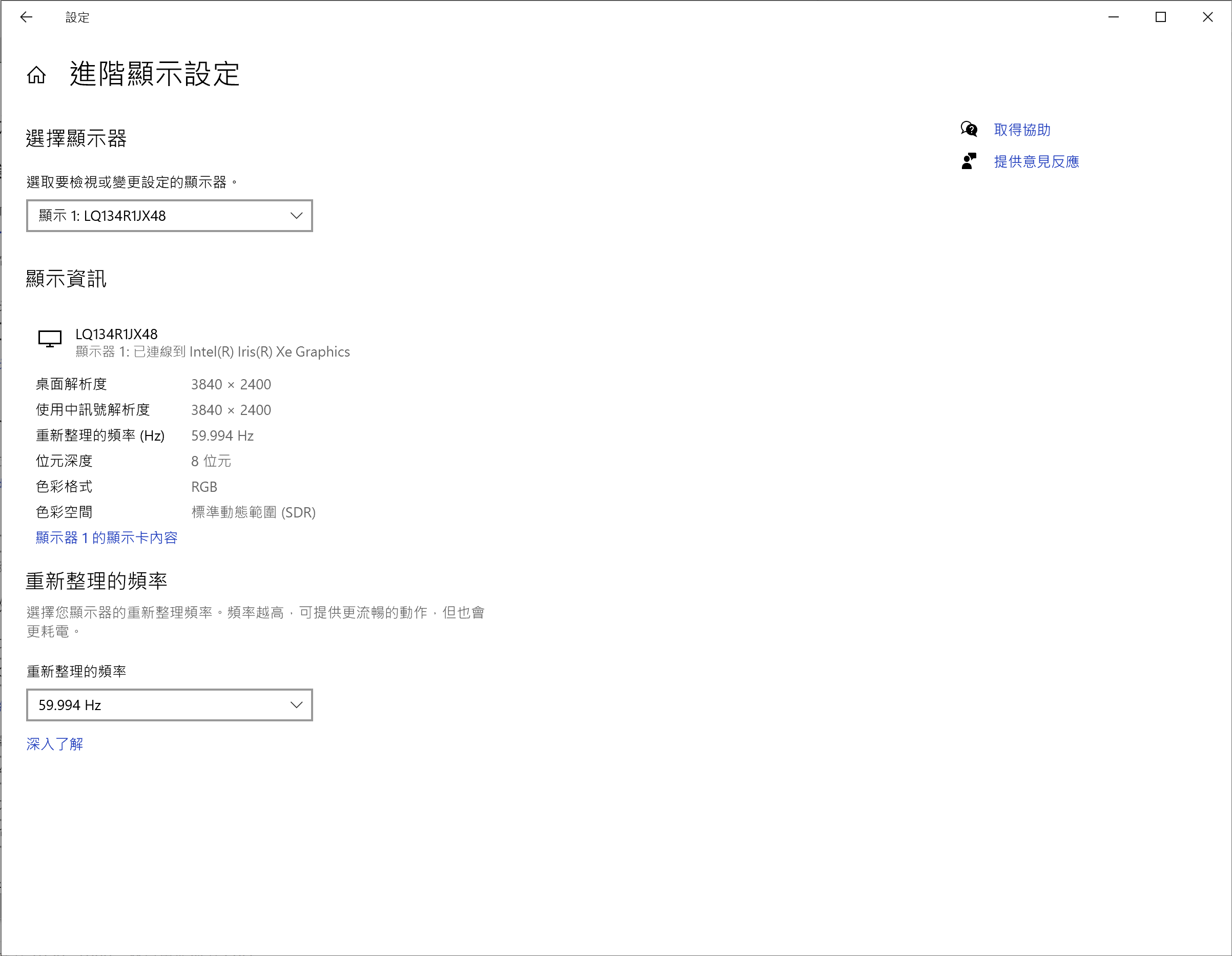
Task: Maximize the Settings window
Action: 1160,17
